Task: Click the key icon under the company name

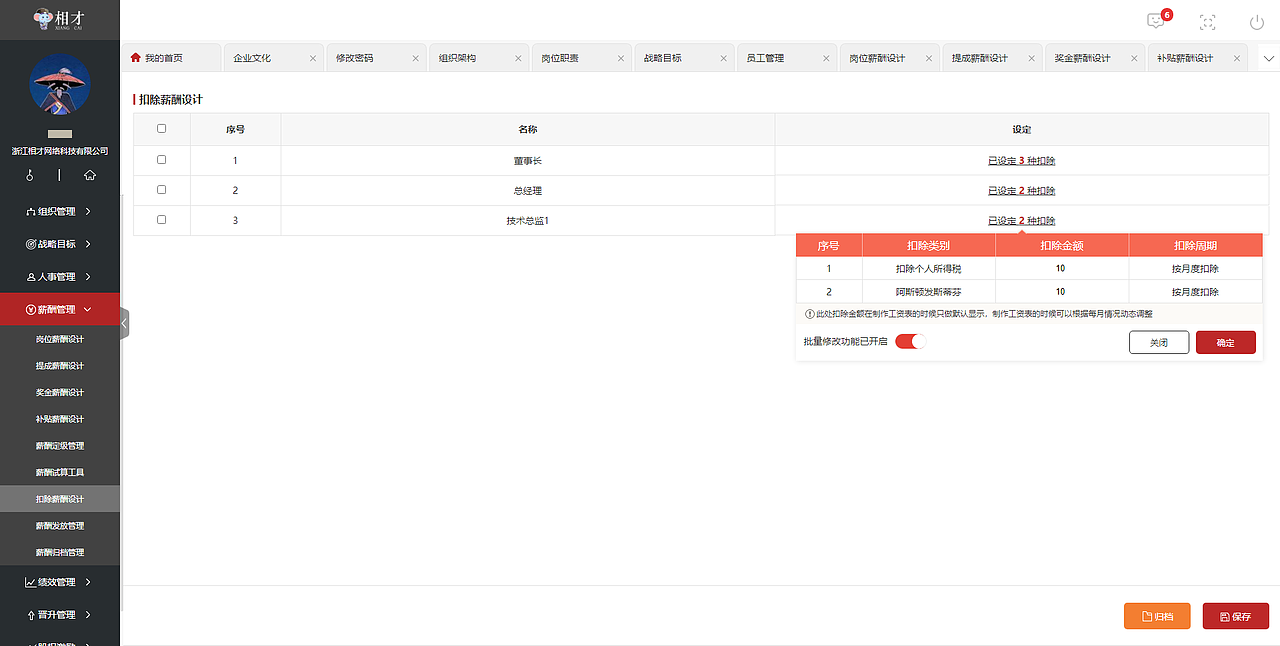Action: click(29, 175)
